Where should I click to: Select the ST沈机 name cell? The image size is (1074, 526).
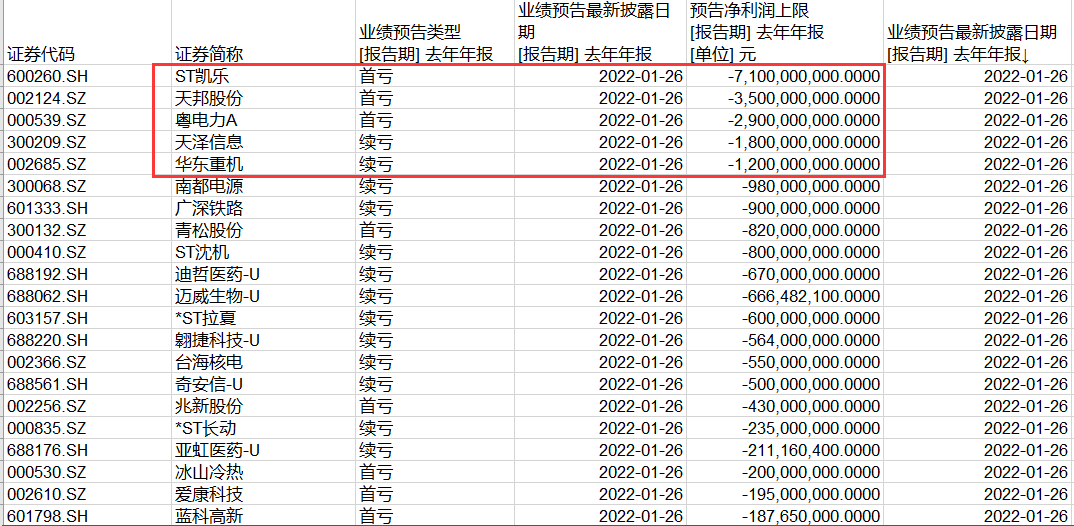264,252
